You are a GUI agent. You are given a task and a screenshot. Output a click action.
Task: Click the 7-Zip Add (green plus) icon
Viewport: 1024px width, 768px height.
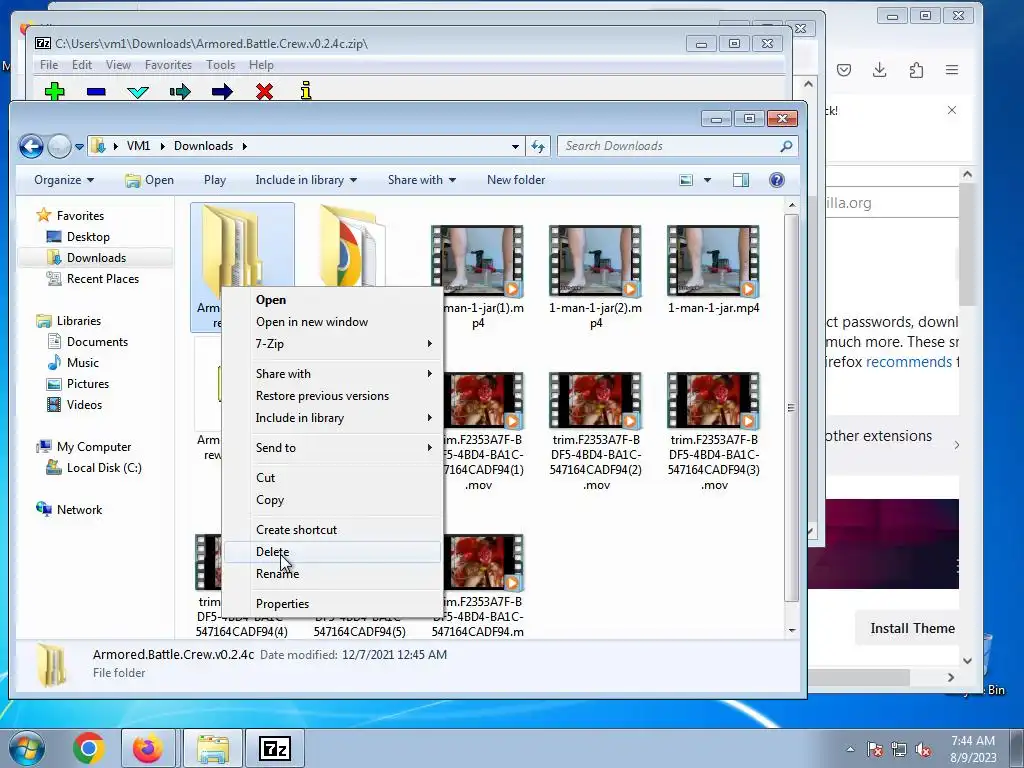pyautogui.click(x=54, y=91)
